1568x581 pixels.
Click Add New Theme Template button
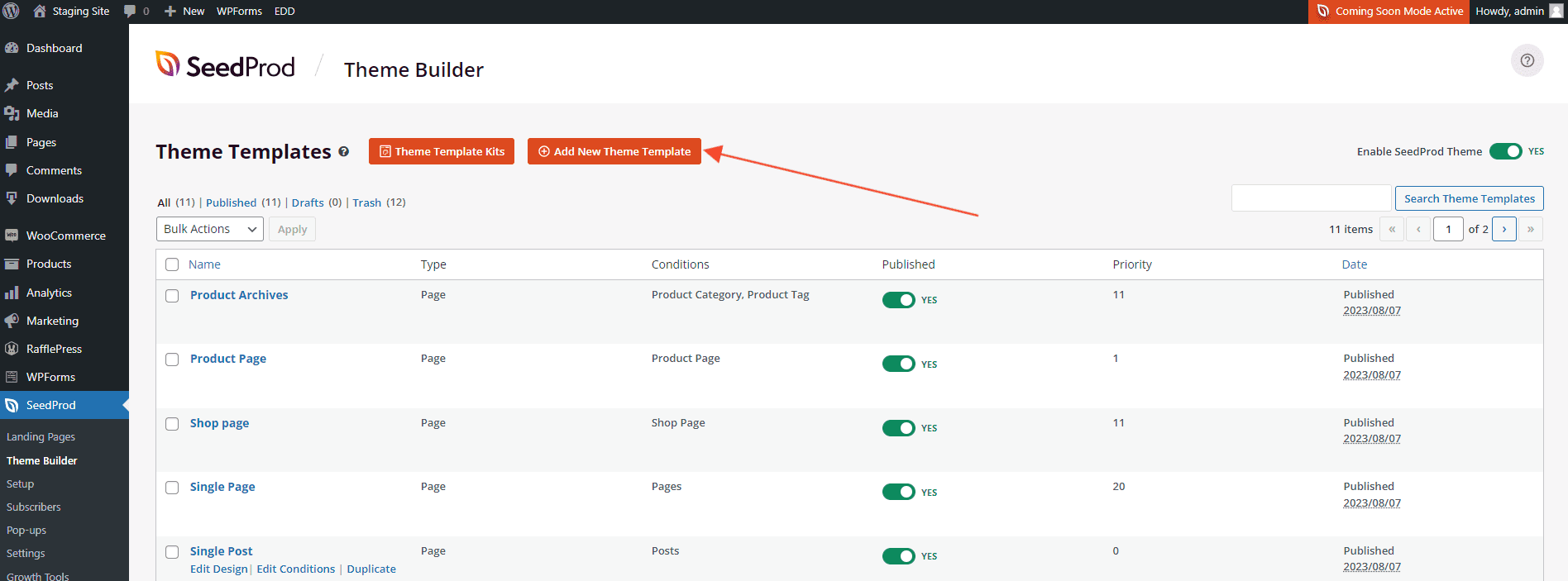[x=614, y=151]
